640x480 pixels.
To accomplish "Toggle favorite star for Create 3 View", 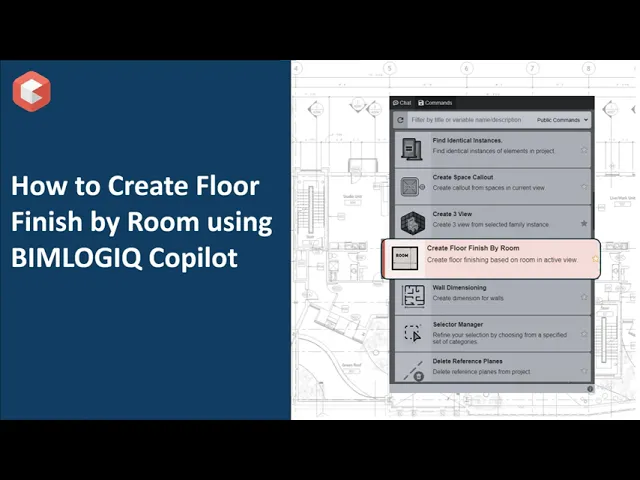I will 584,223.
